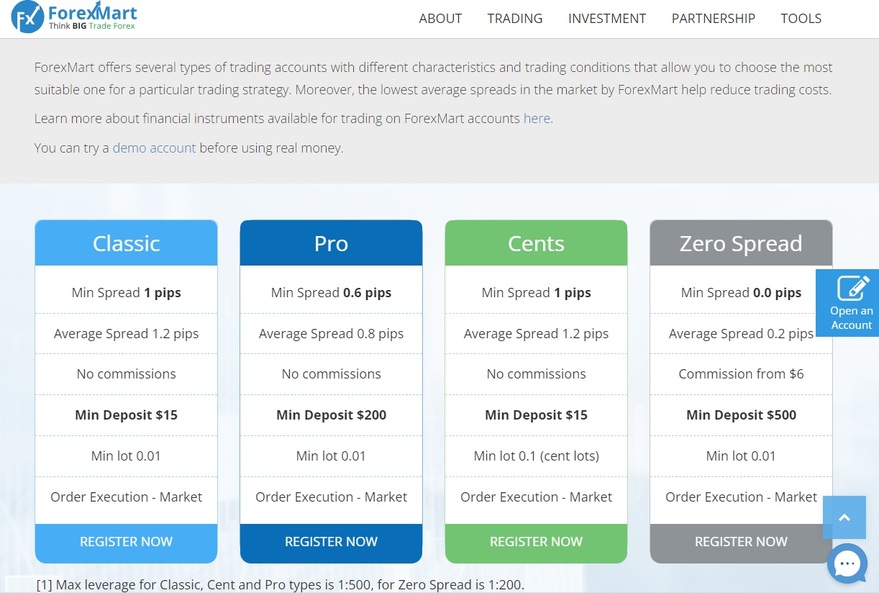Select the Zero Spread card header
This screenshot has width=879, height=593.
point(741,243)
